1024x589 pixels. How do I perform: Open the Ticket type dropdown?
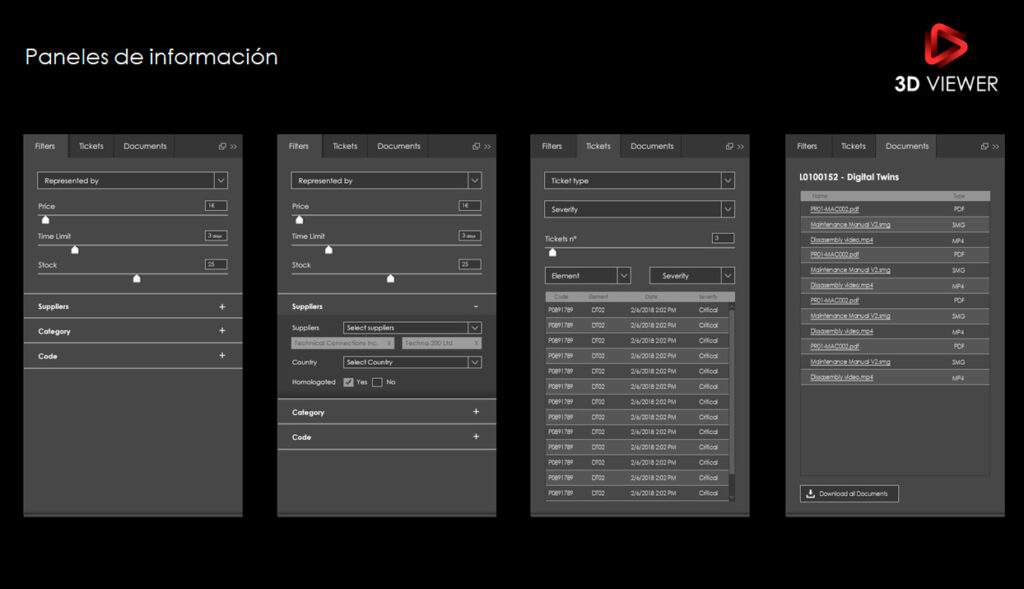click(639, 181)
